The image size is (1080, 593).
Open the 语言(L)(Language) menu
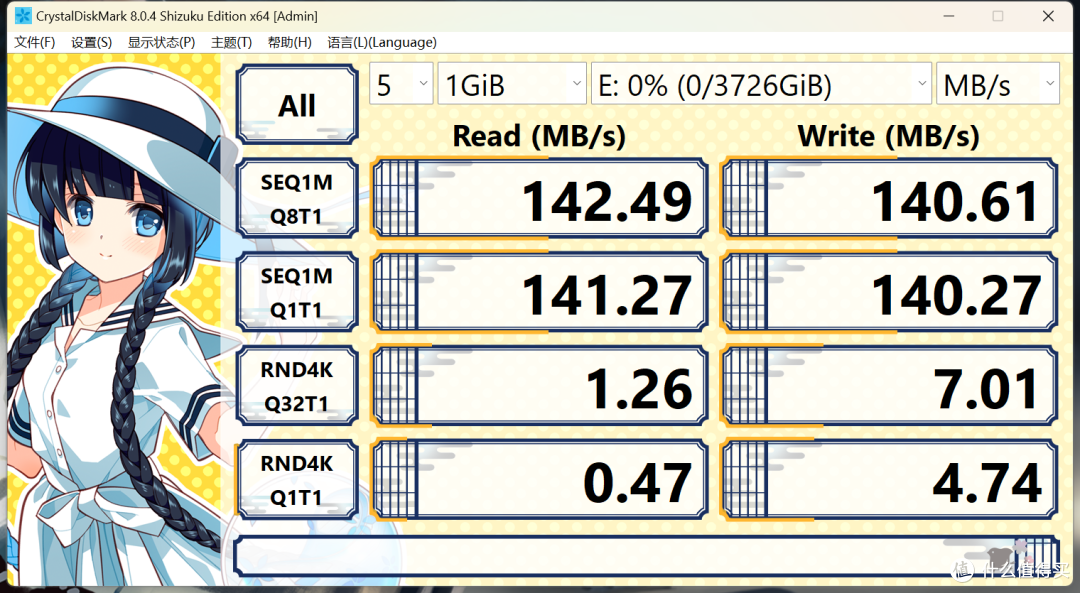pyautogui.click(x=382, y=42)
